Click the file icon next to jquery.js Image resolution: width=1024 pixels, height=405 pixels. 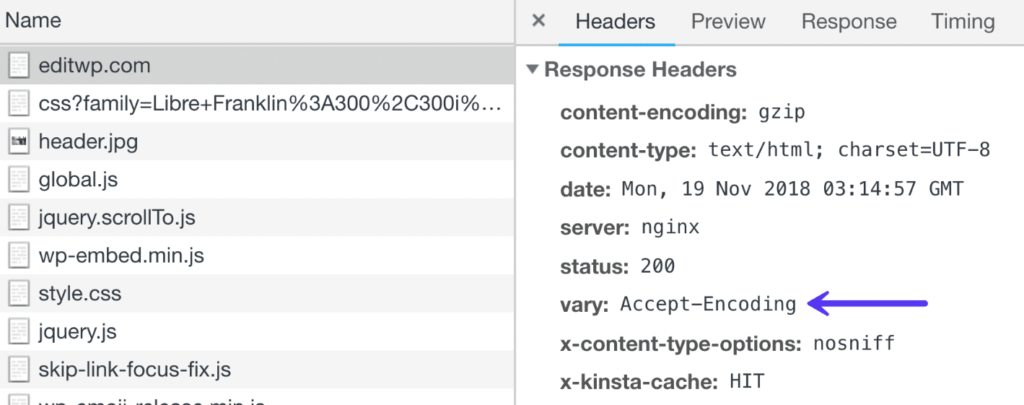[19, 332]
